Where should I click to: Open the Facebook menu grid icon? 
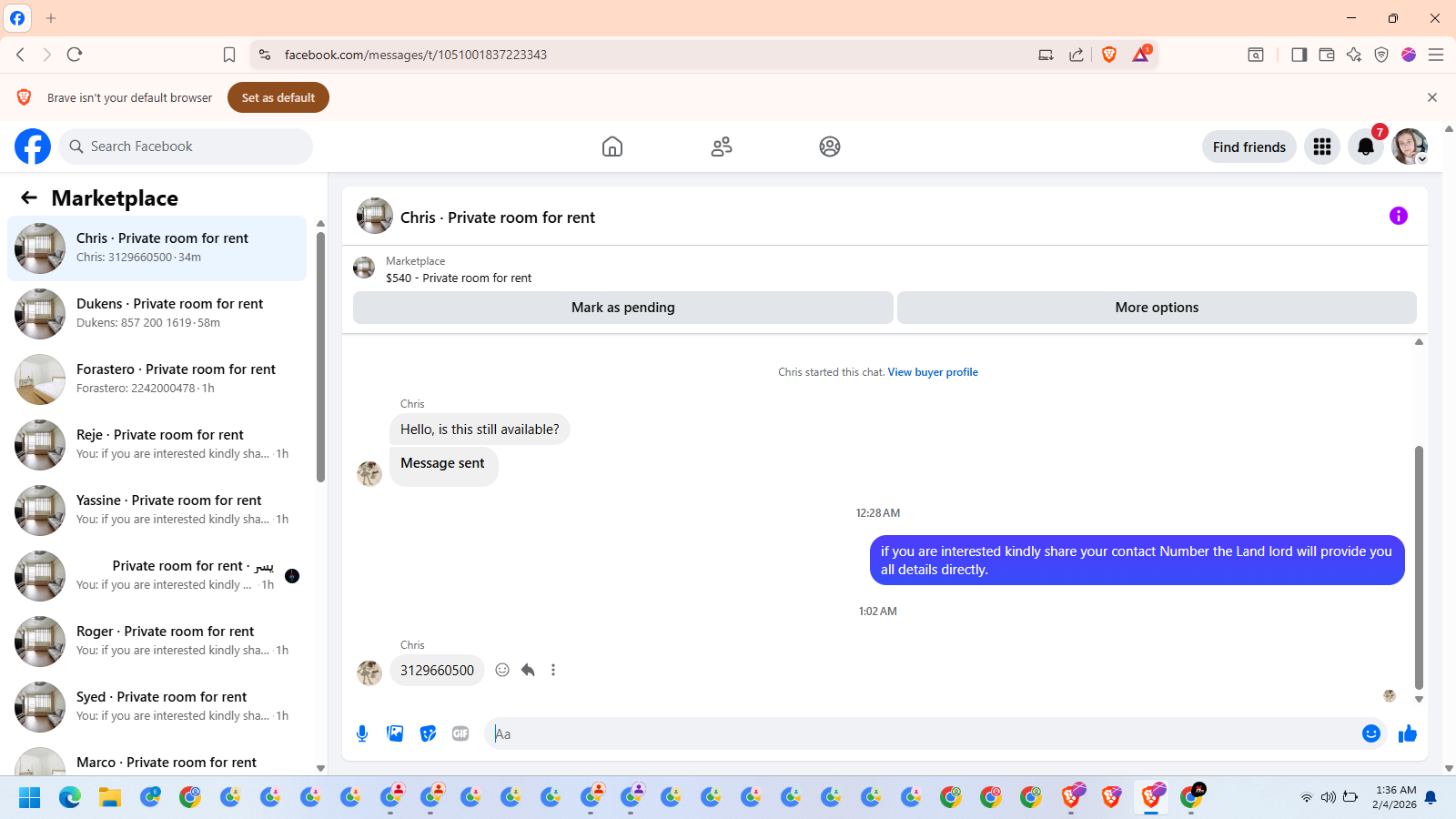(x=1322, y=147)
